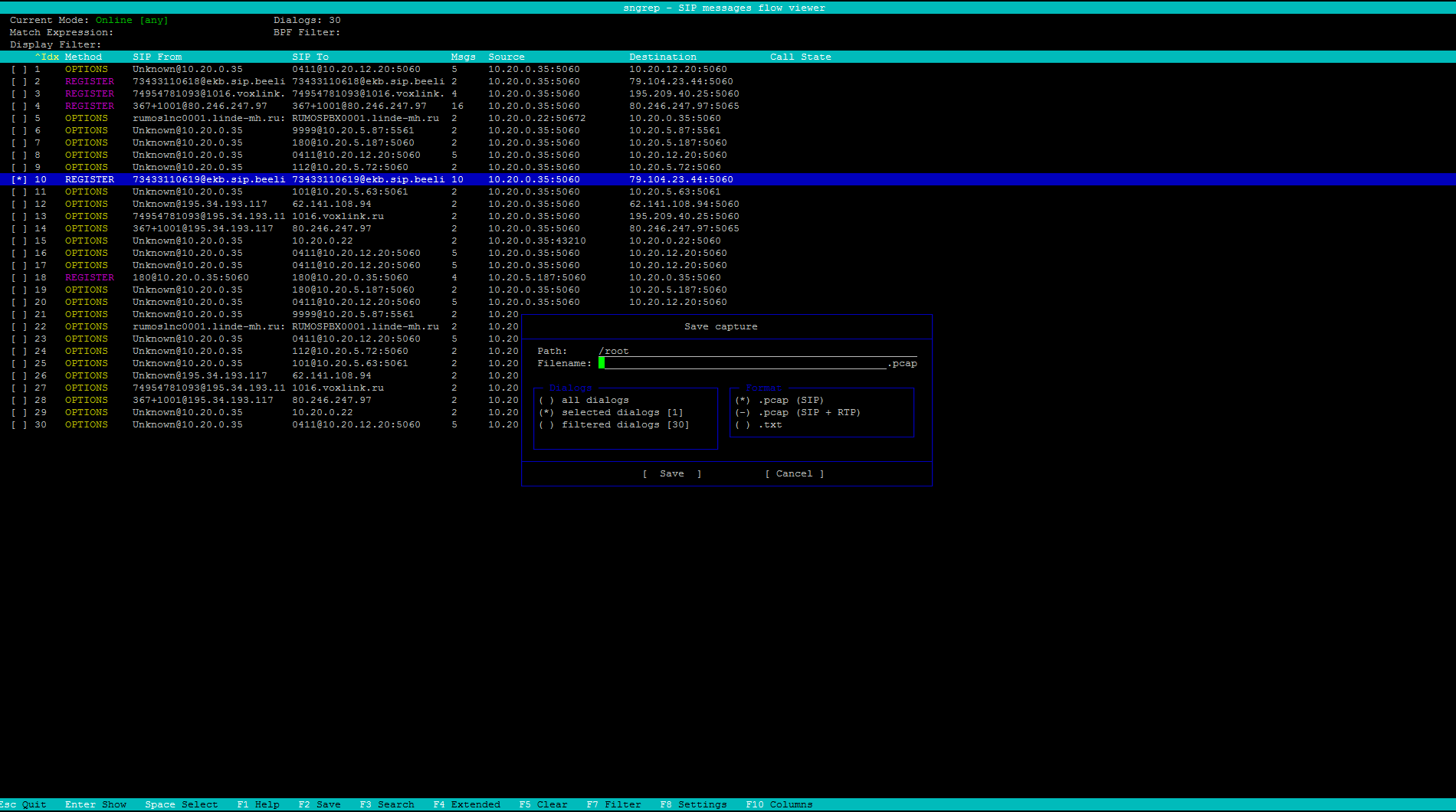Viewport: 1456px width, 812px height.
Task: Click F3 Search in bottom bar
Action: point(387,804)
